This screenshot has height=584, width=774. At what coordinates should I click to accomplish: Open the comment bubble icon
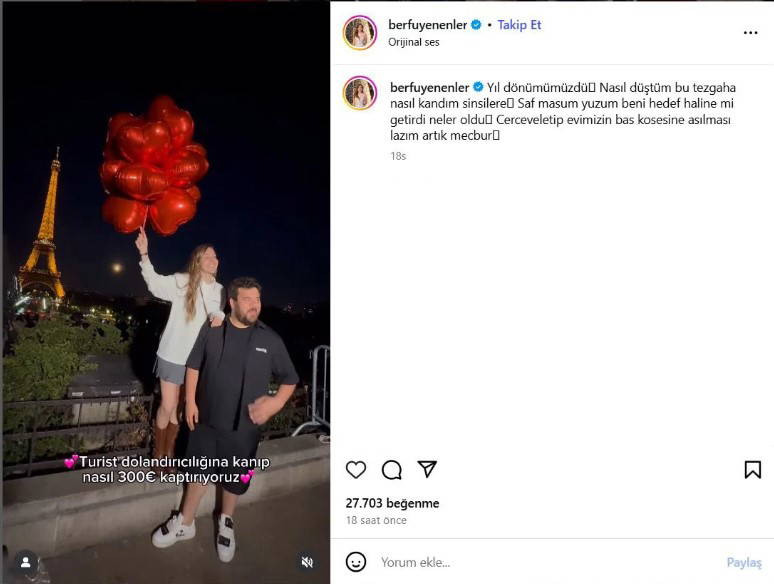point(391,469)
